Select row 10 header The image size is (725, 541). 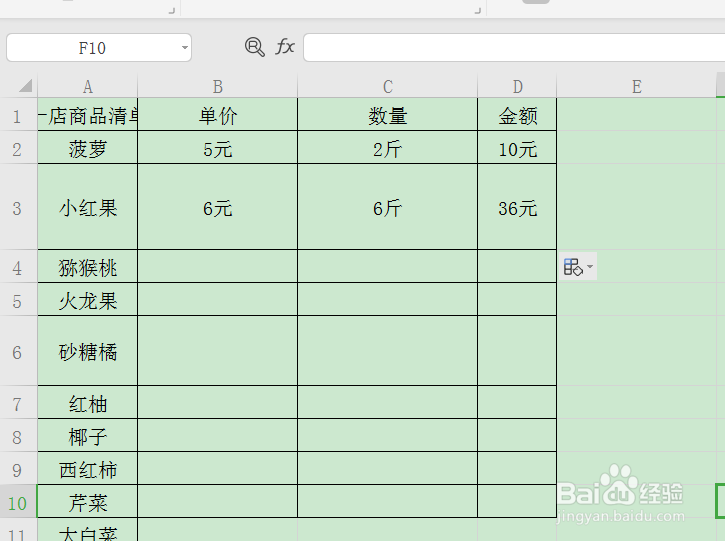pos(18,501)
